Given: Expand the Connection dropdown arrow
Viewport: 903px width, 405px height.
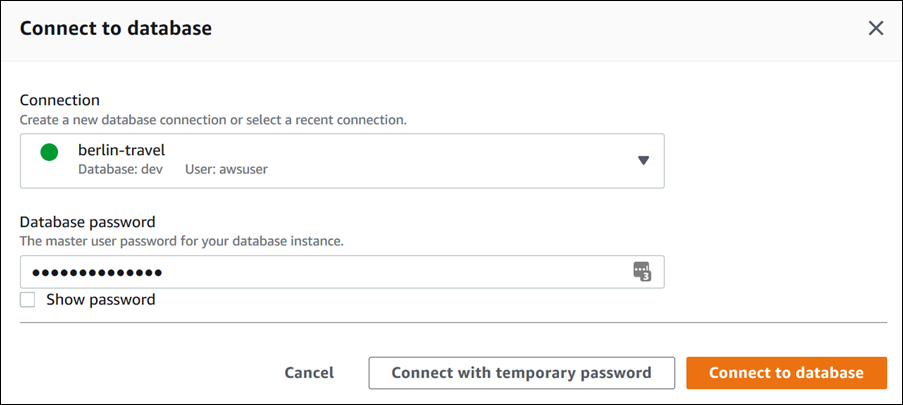Looking at the screenshot, I should click(x=643, y=160).
